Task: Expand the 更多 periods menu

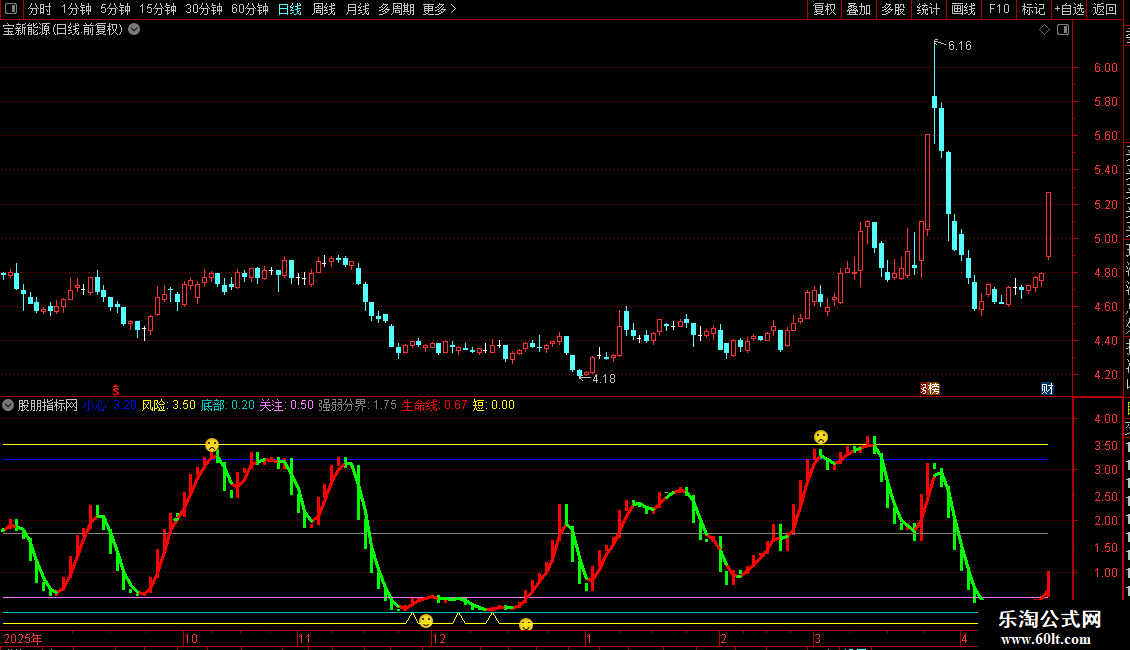Action: (439, 9)
